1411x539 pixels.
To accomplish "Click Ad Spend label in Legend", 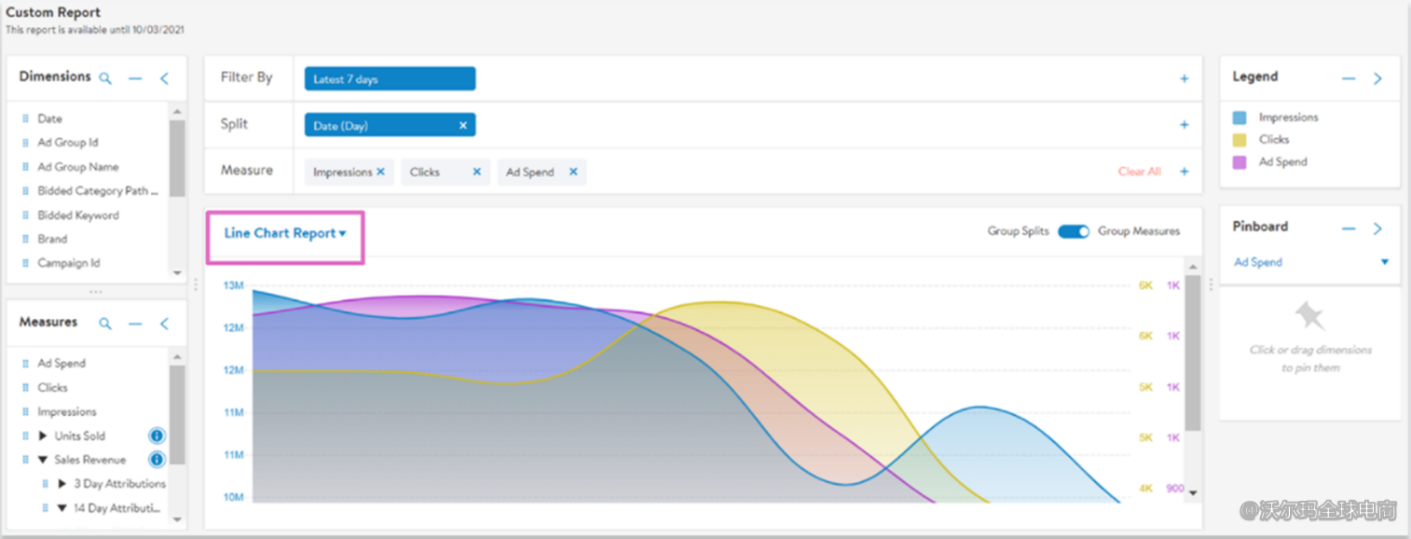I will (x=1283, y=162).
